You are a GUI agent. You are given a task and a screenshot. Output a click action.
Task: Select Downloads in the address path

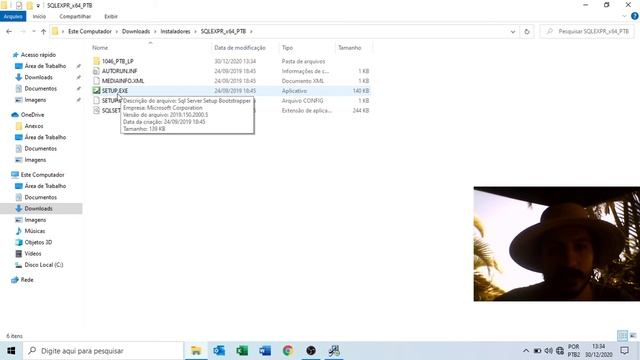click(136, 31)
